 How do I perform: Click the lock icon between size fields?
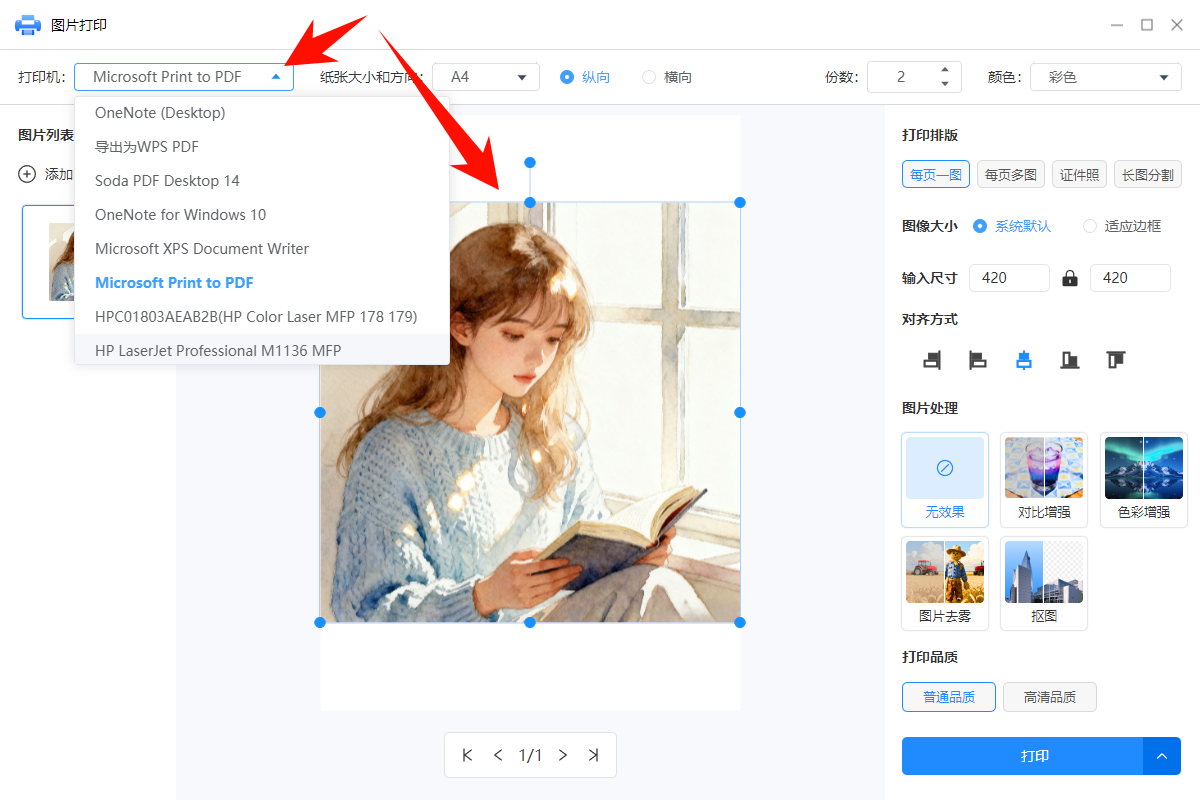1069,277
